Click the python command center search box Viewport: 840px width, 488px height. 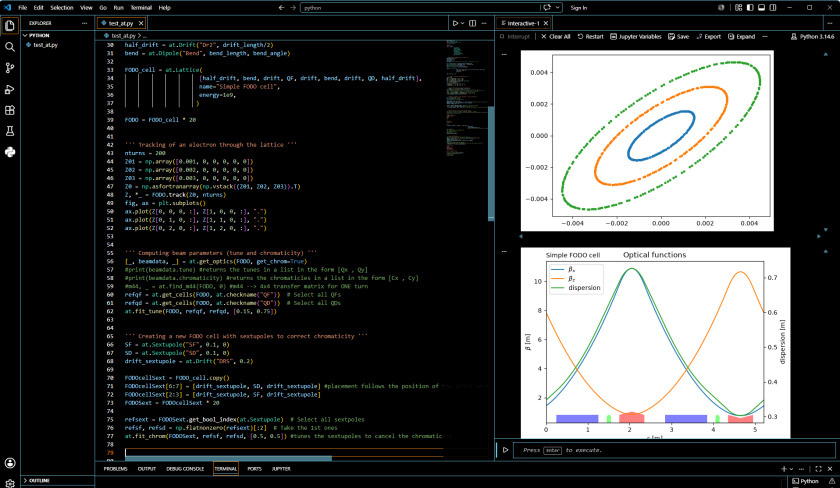pyautogui.click(x=420, y=7)
